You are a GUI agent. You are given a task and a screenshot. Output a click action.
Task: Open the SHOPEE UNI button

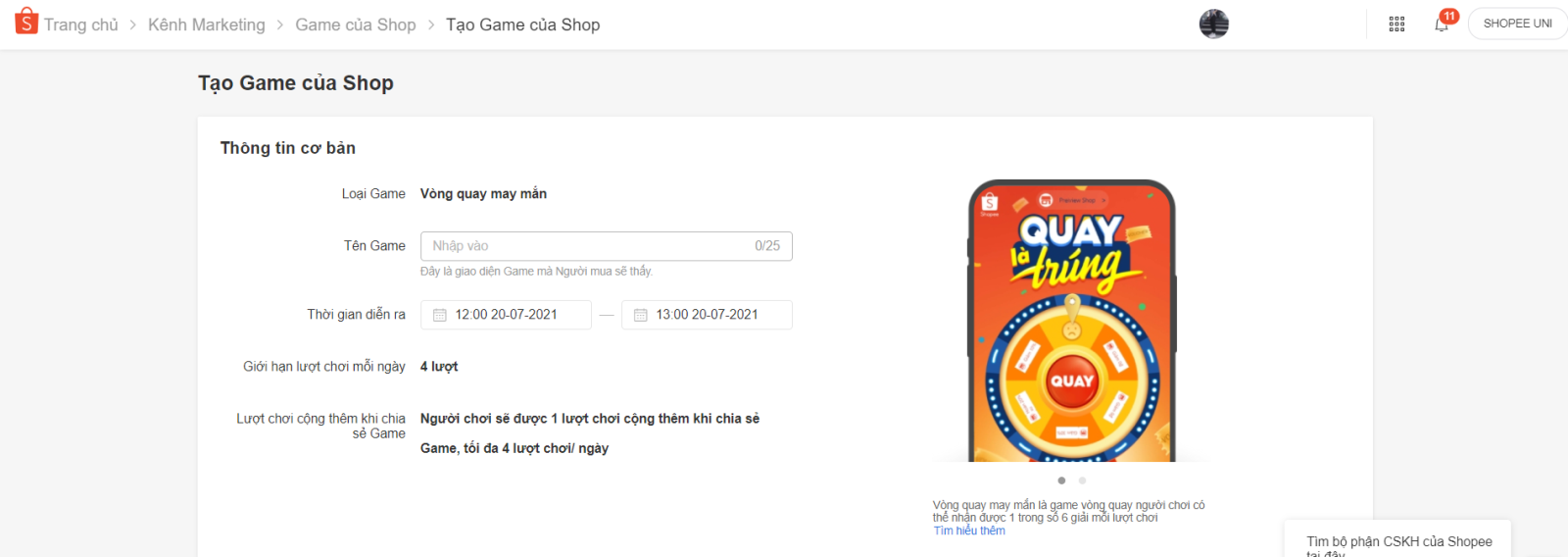1517,24
